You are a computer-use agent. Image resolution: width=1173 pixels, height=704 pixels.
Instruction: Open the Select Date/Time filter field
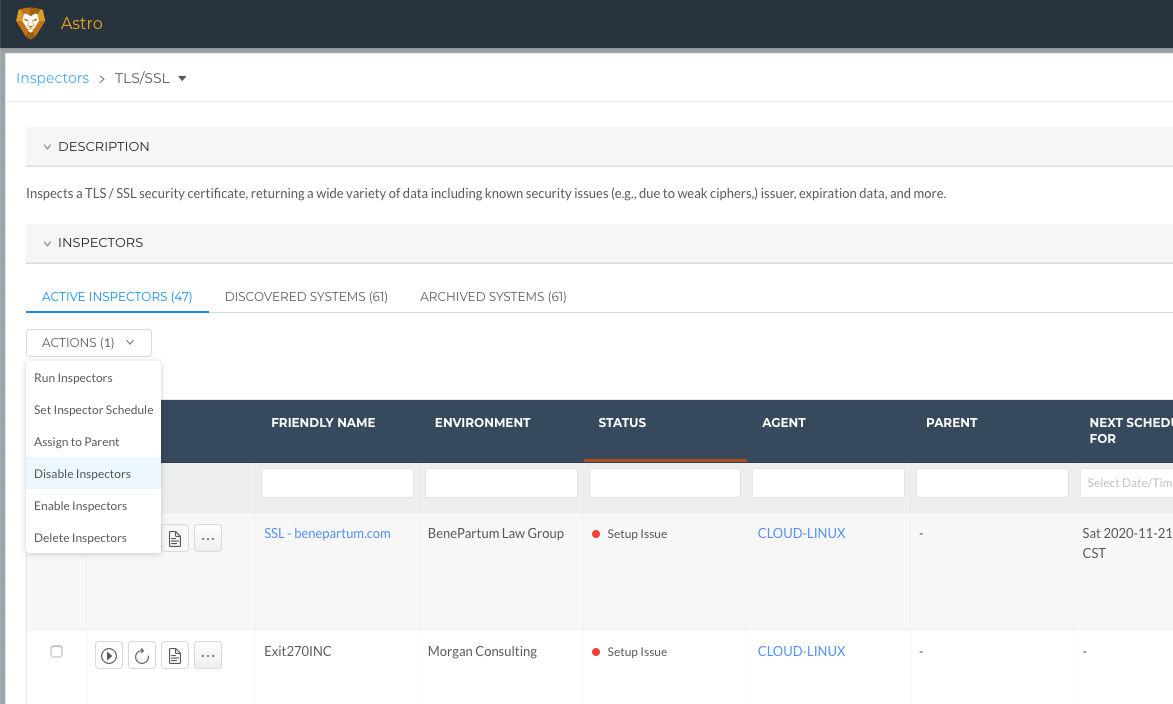point(1127,483)
